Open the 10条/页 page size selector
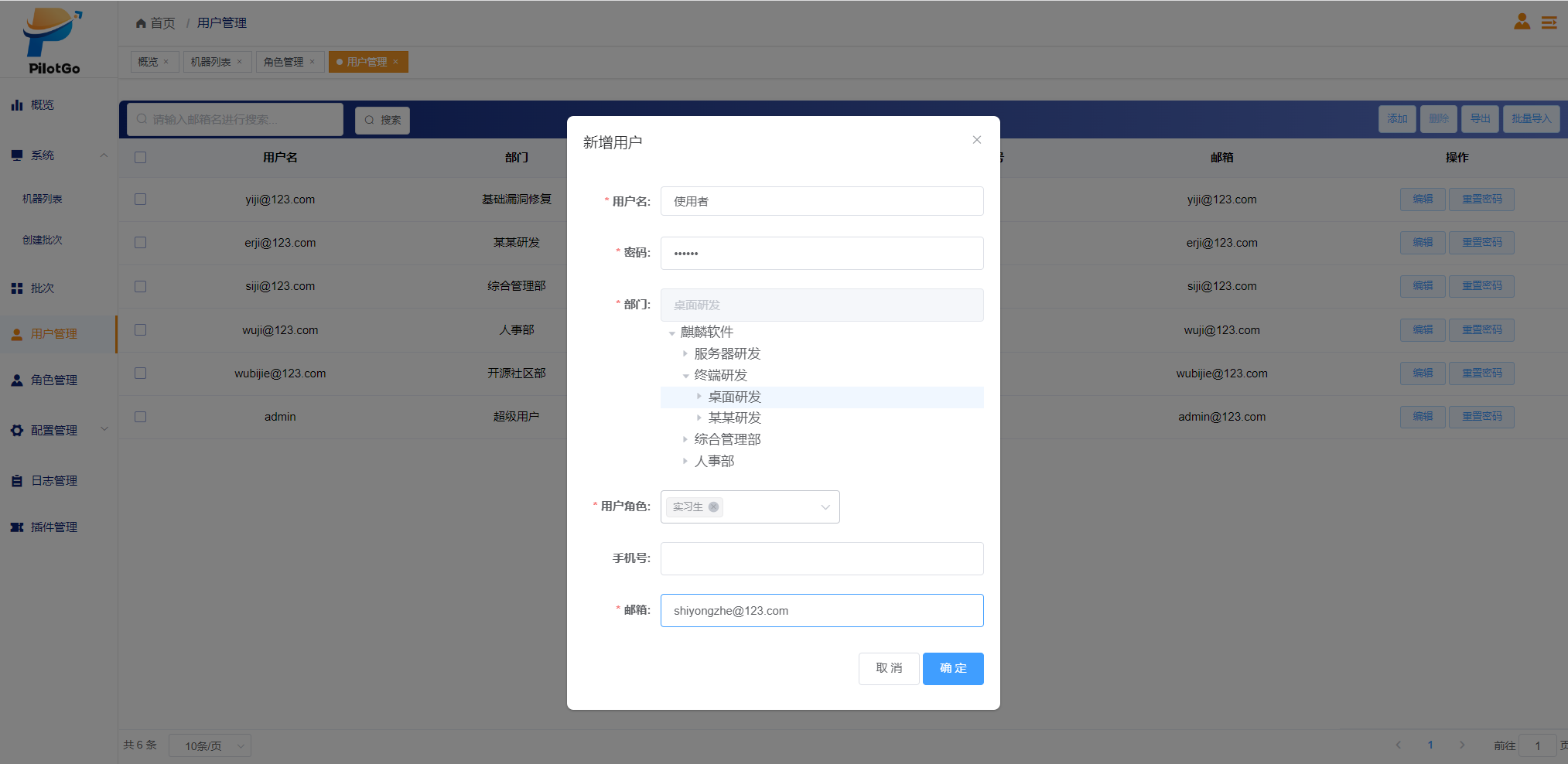 (210, 746)
